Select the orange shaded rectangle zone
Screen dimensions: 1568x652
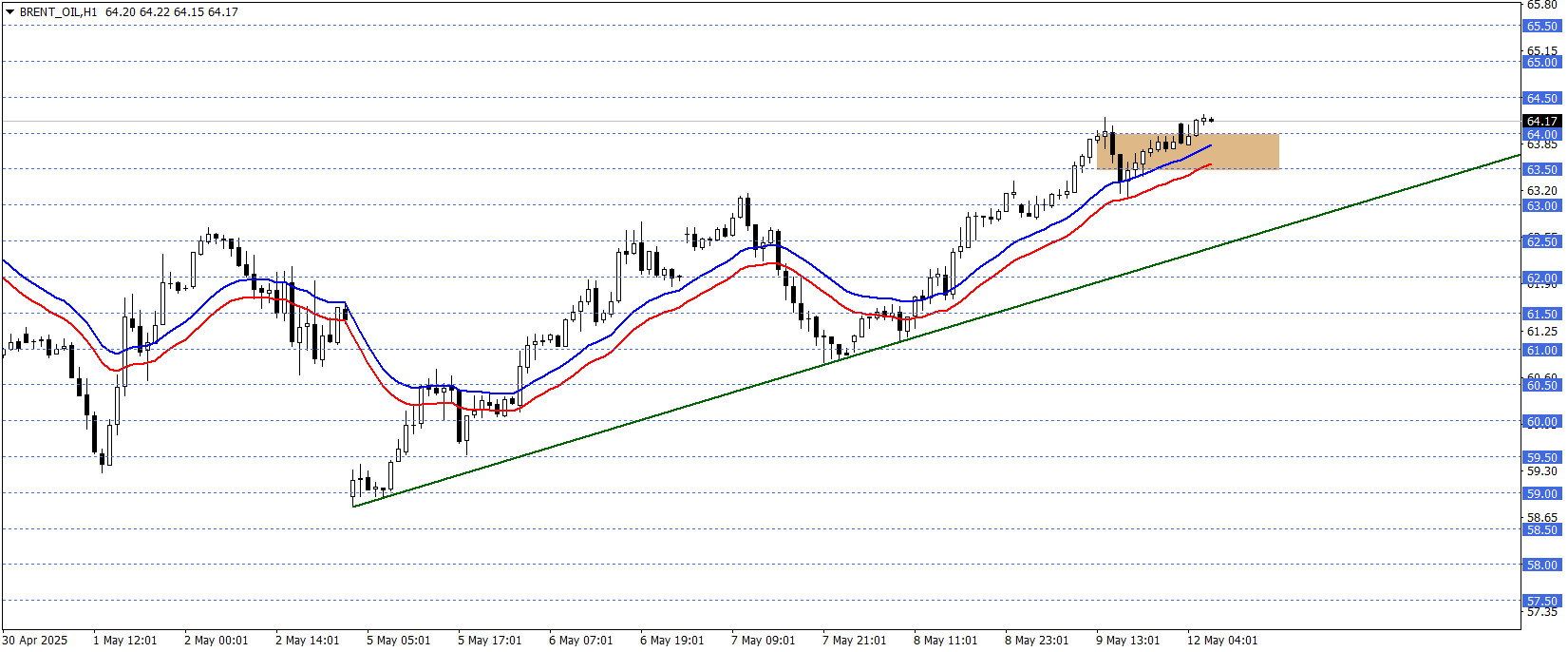pos(1187,151)
